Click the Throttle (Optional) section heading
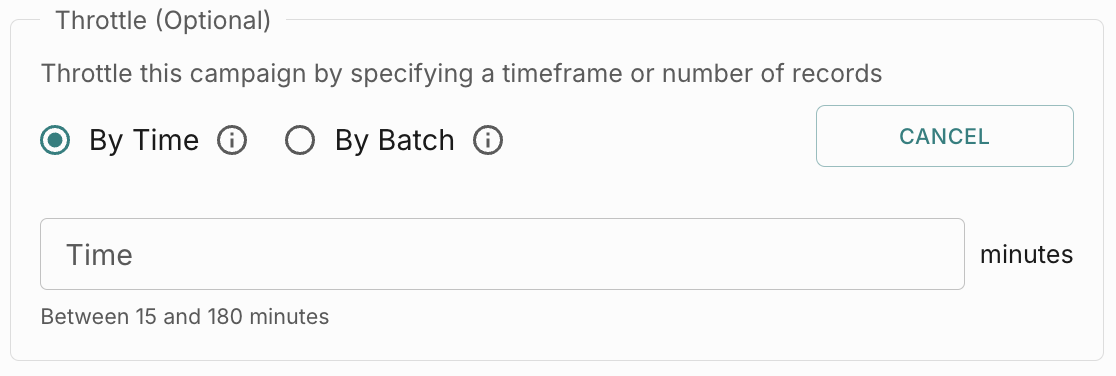1116x376 pixels. [x=163, y=21]
